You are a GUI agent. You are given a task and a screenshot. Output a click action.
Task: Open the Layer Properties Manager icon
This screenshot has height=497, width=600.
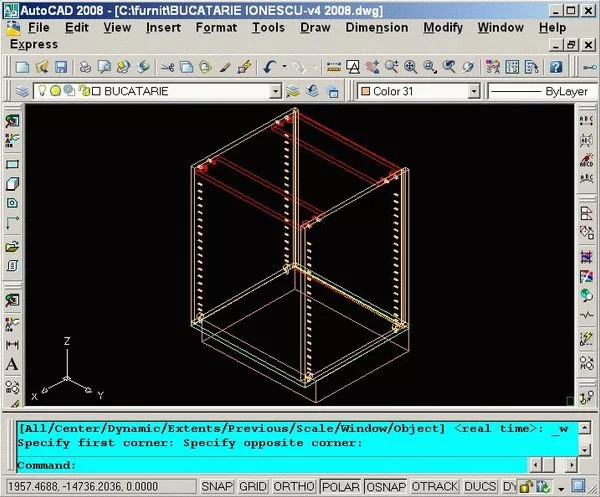(22, 91)
